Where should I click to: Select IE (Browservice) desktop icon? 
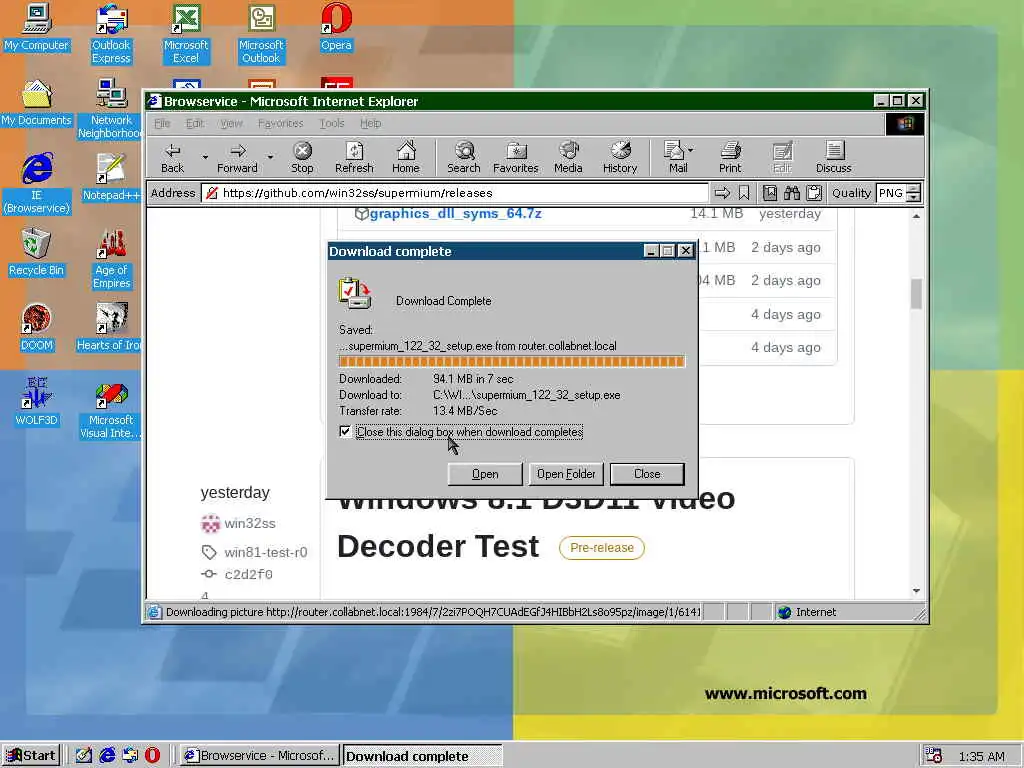pyautogui.click(x=37, y=184)
